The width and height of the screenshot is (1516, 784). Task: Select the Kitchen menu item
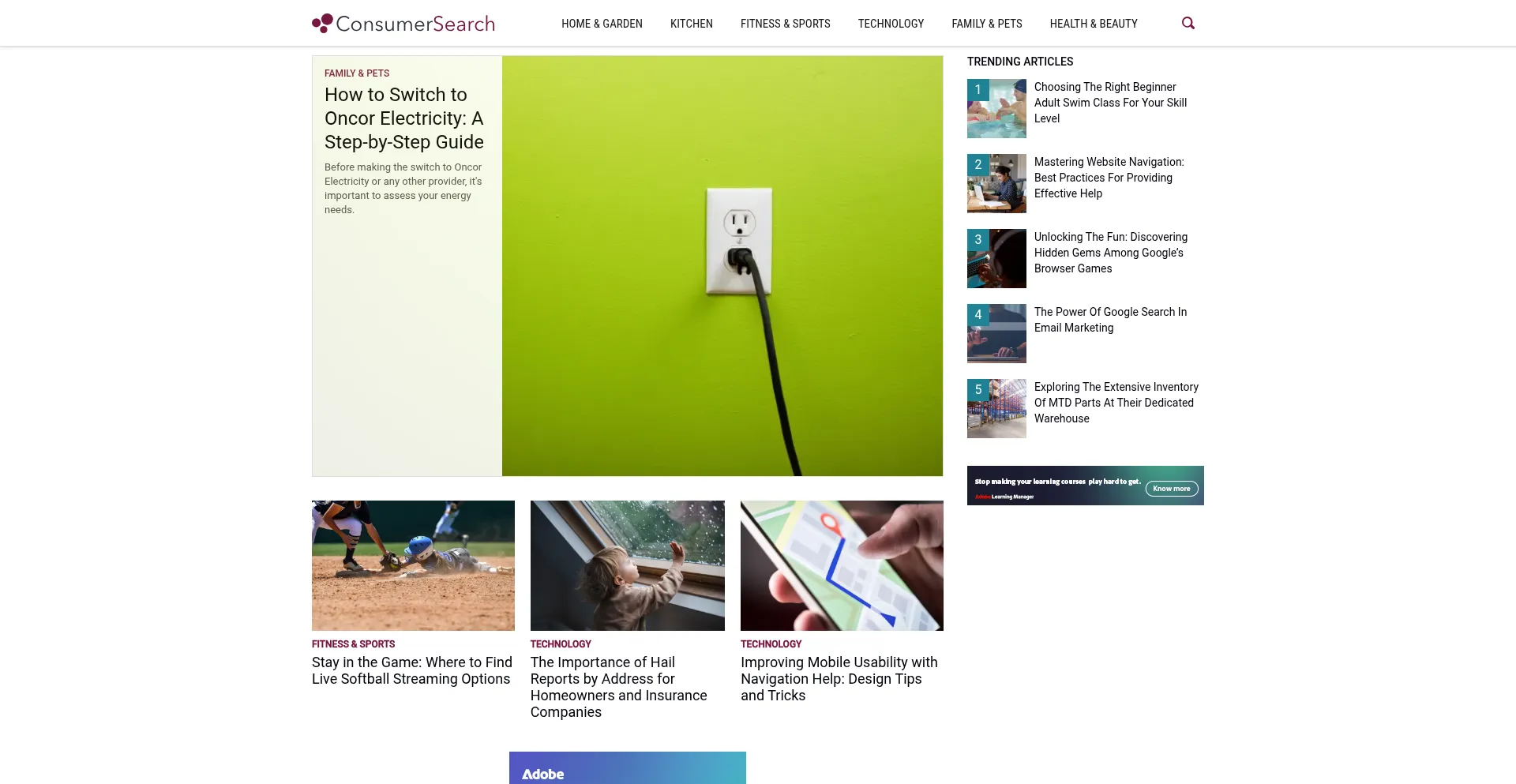pos(692,24)
